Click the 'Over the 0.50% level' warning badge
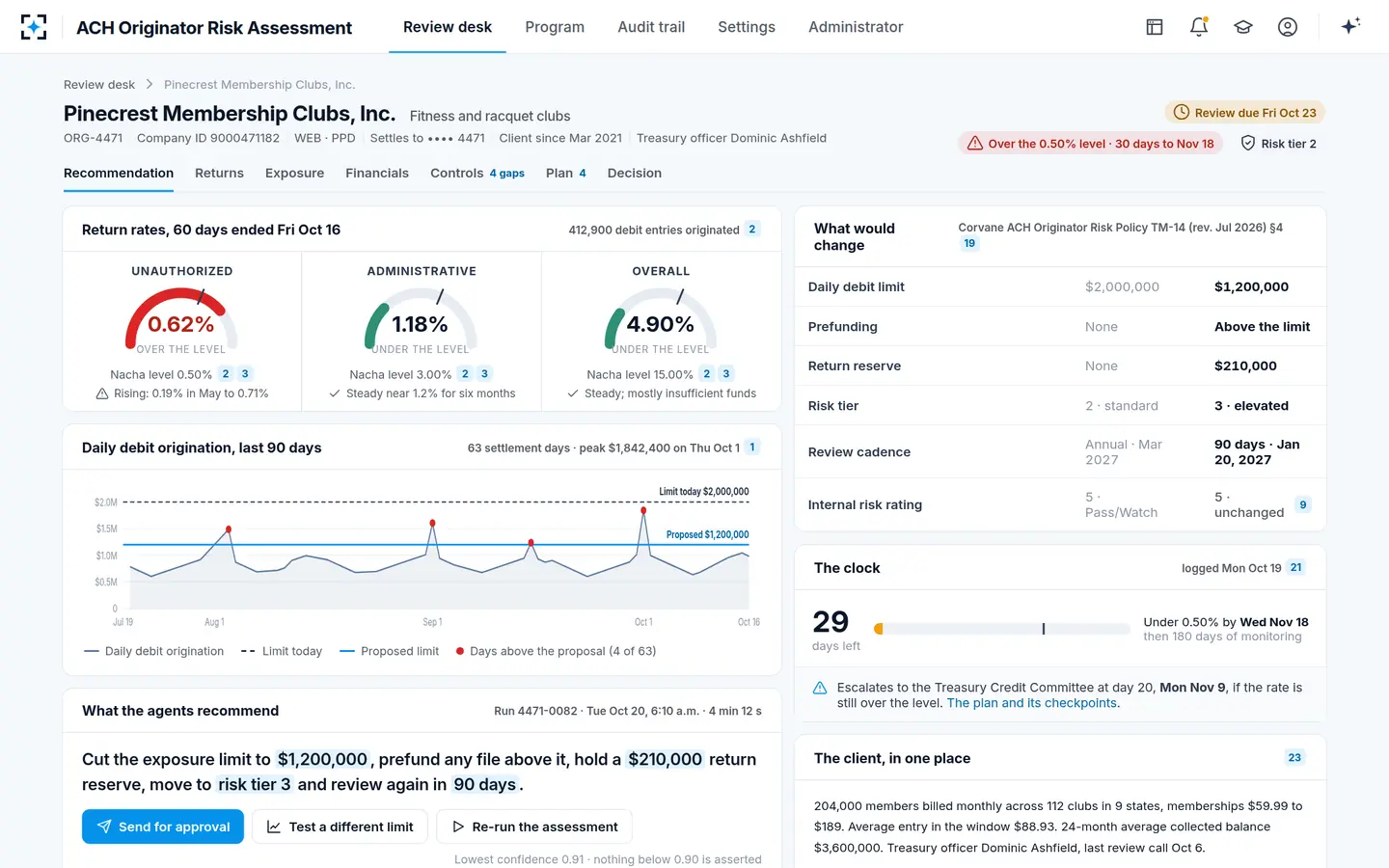The height and width of the screenshot is (868, 1389). (x=1091, y=144)
